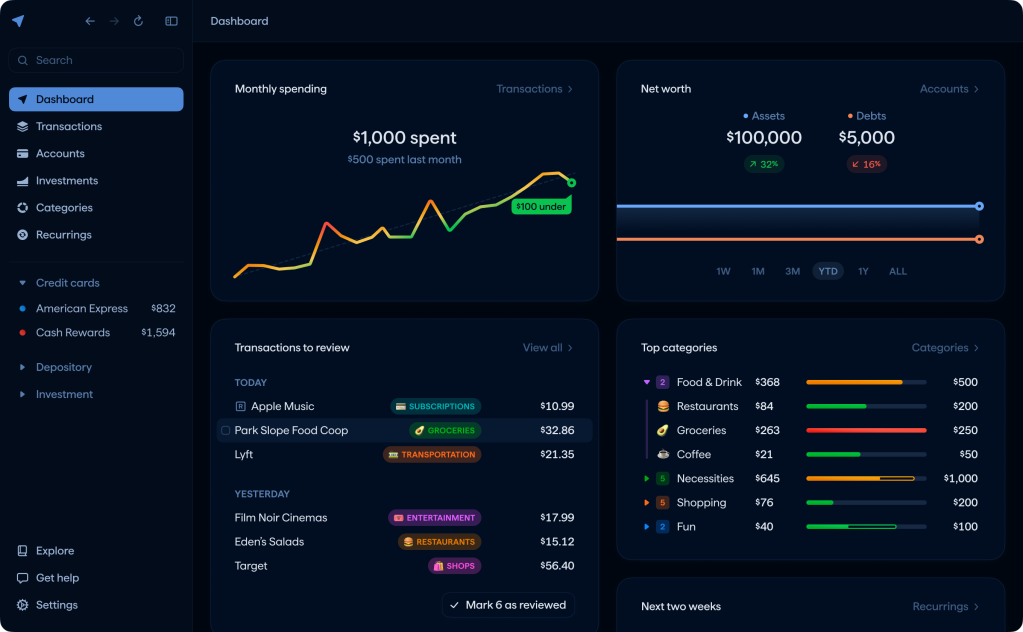Screen dimensions: 1023x632
Task: Click the Groceries budget progress bar
Action: pos(866,430)
